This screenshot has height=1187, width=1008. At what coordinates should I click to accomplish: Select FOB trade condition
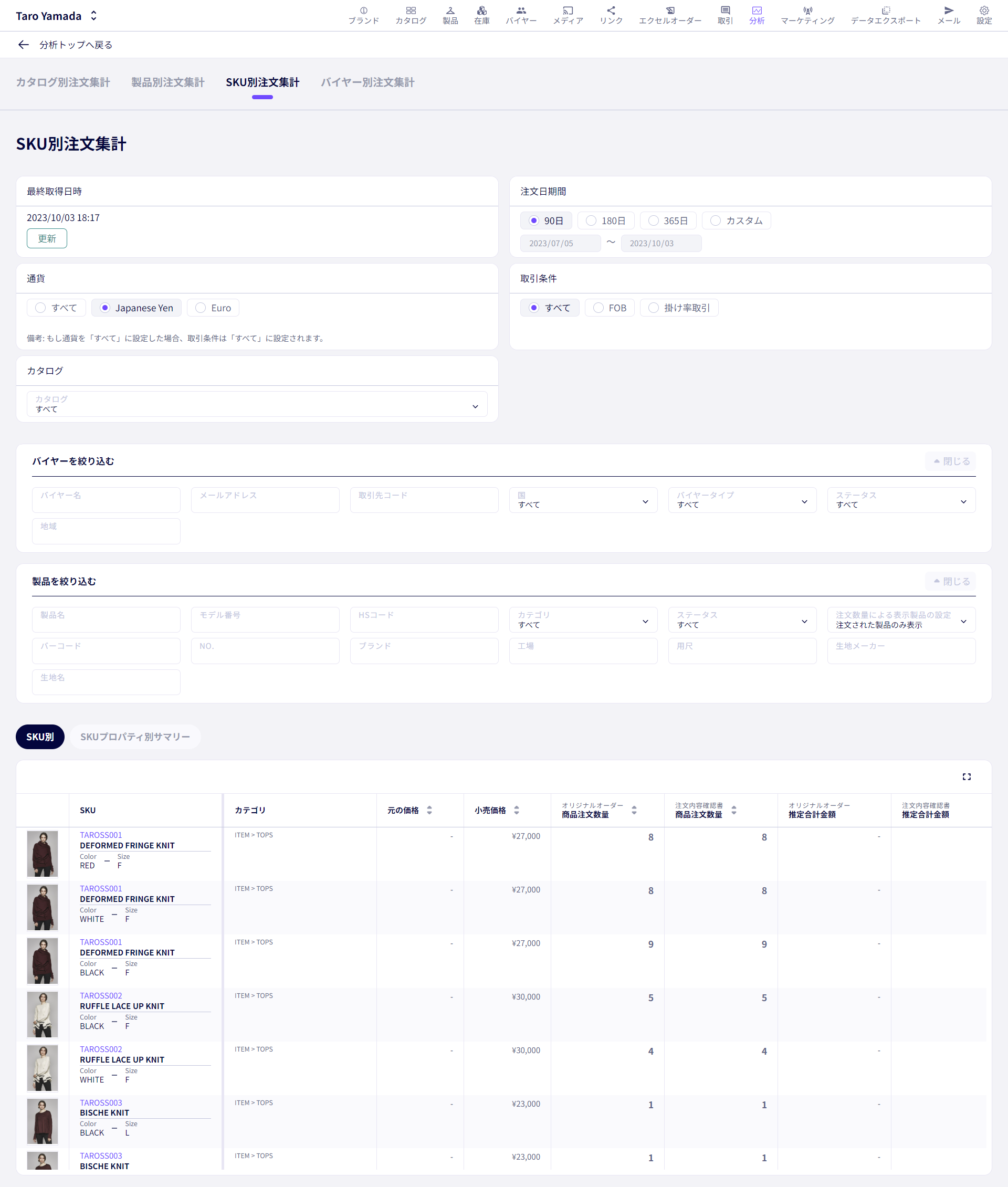pos(609,308)
